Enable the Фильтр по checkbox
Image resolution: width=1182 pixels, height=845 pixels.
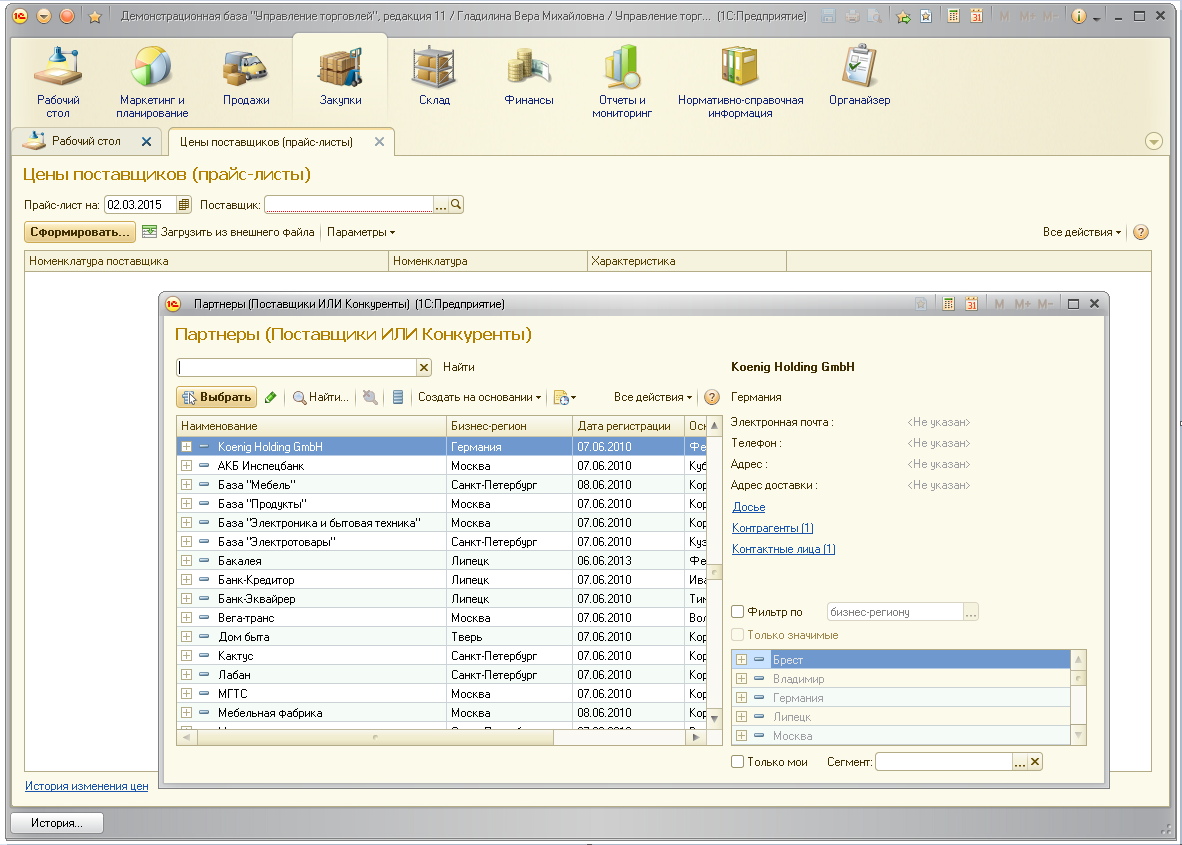click(x=738, y=611)
